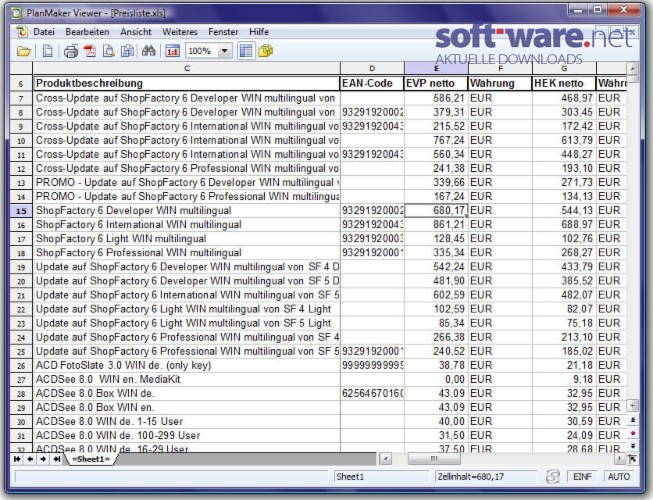Click ShopFactory 6 Light WIN multilingual cell
The image size is (653, 500).
tap(187, 239)
